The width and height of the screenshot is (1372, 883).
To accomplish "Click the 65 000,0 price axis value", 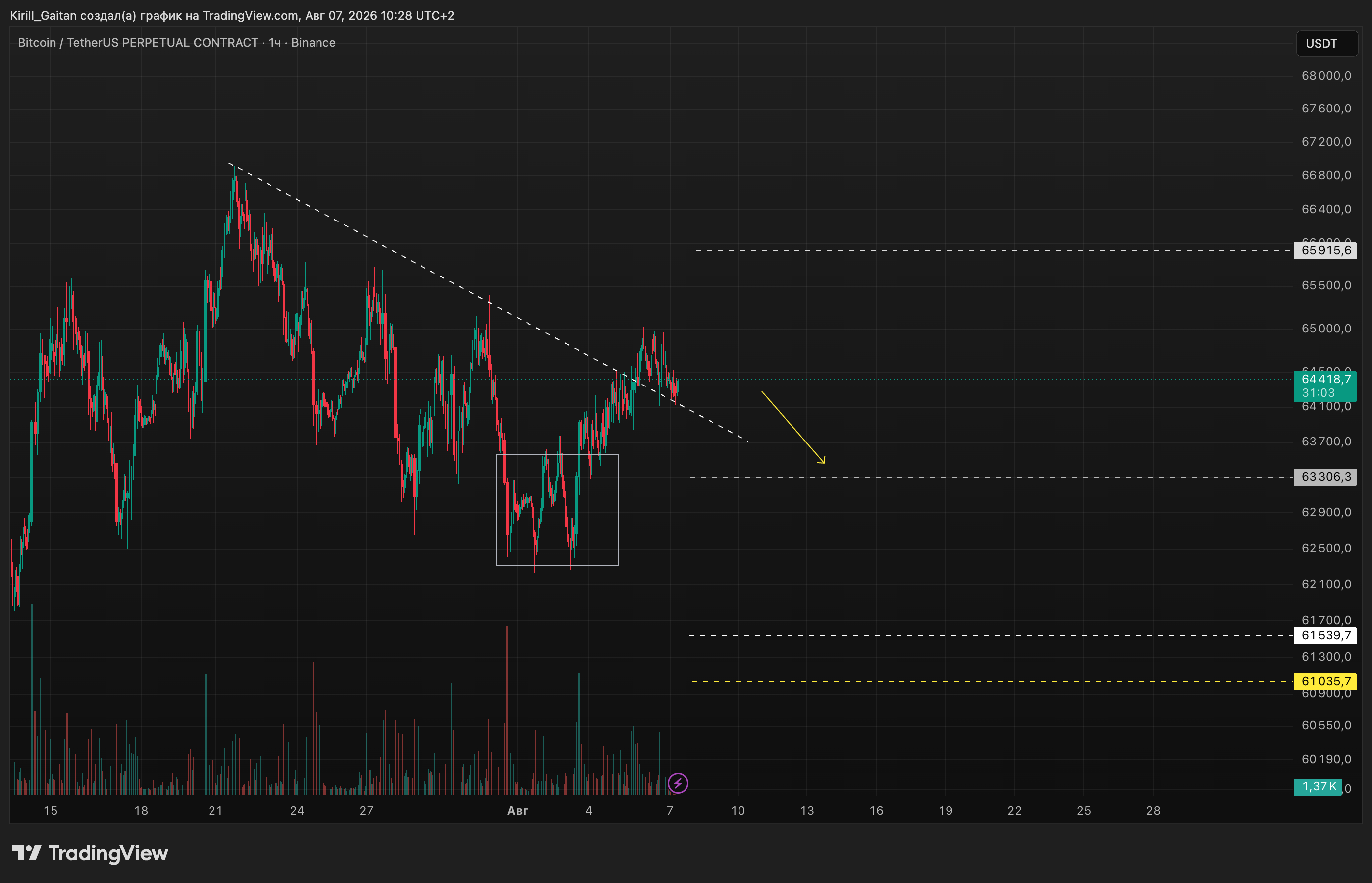I will pos(1326,329).
